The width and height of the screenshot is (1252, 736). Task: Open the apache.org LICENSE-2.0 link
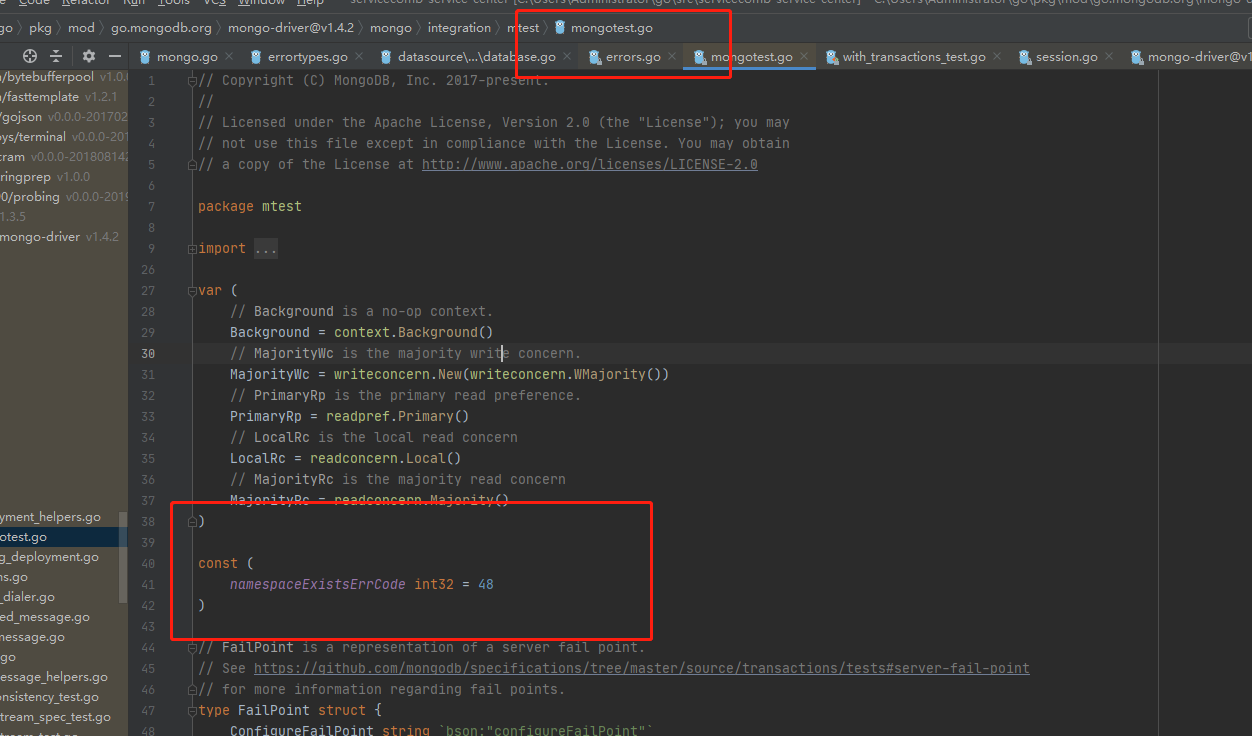click(589, 164)
